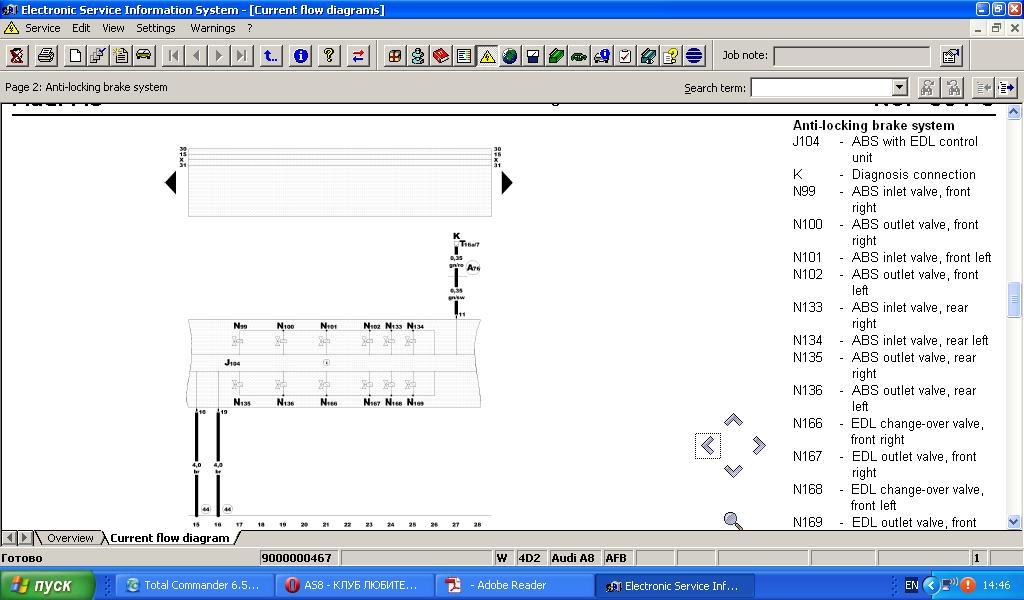Open the Search term dropdown

899,88
